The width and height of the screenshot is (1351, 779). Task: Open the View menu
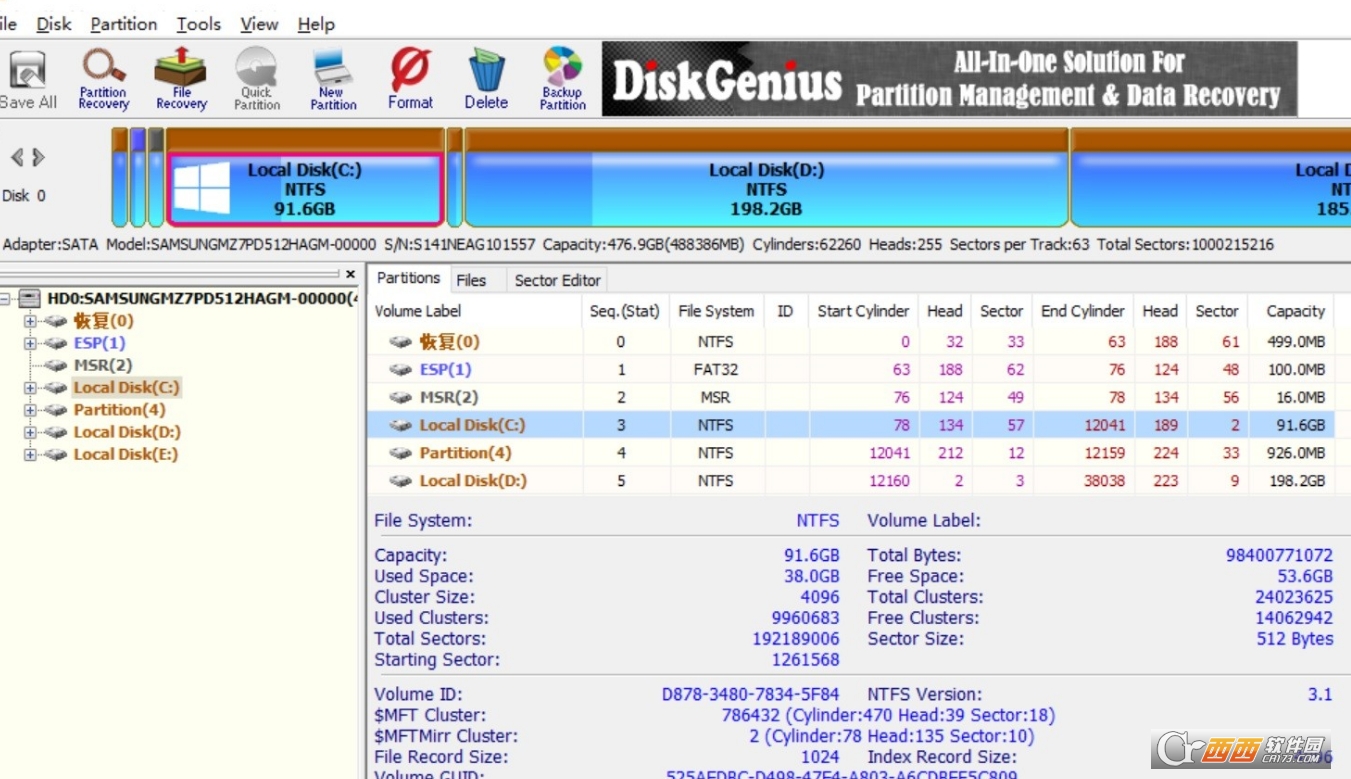260,24
